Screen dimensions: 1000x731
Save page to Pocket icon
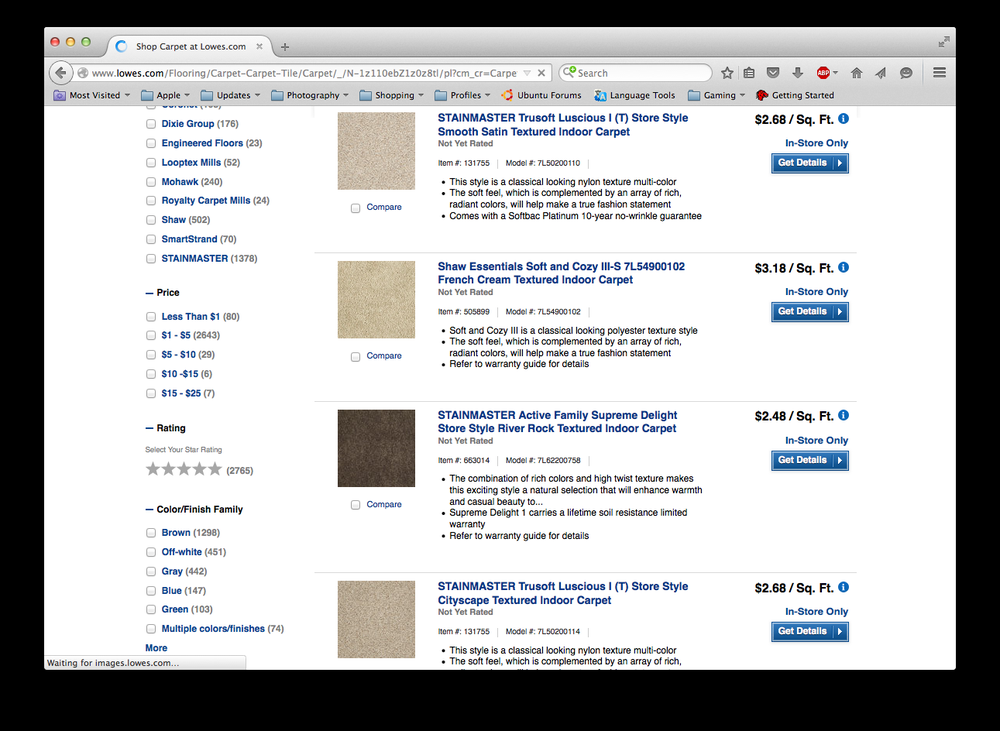pyautogui.click(x=773, y=73)
